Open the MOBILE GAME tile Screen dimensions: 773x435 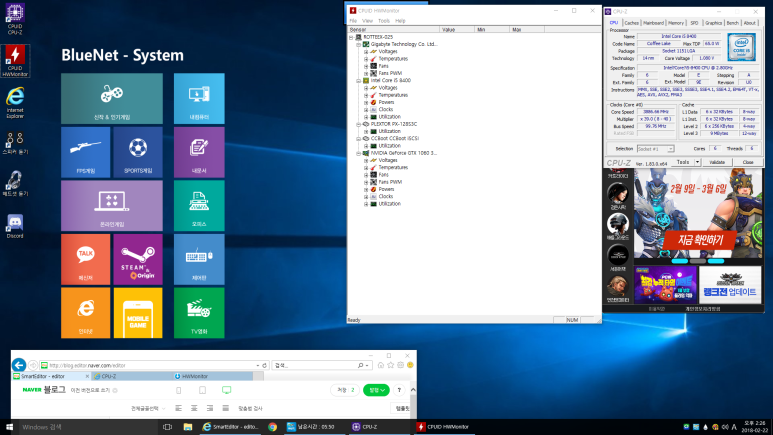tap(138, 313)
